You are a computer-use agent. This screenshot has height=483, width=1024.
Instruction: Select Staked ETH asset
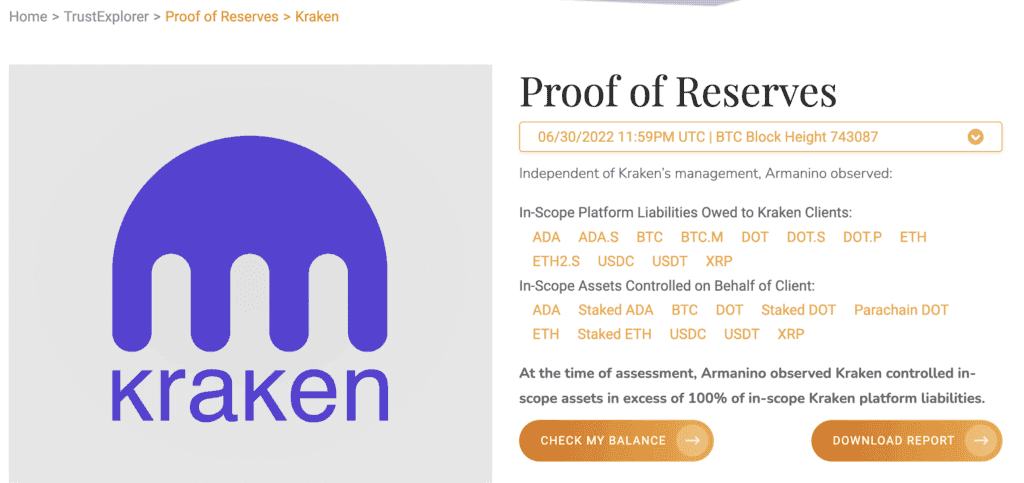[x=614, y=334]
